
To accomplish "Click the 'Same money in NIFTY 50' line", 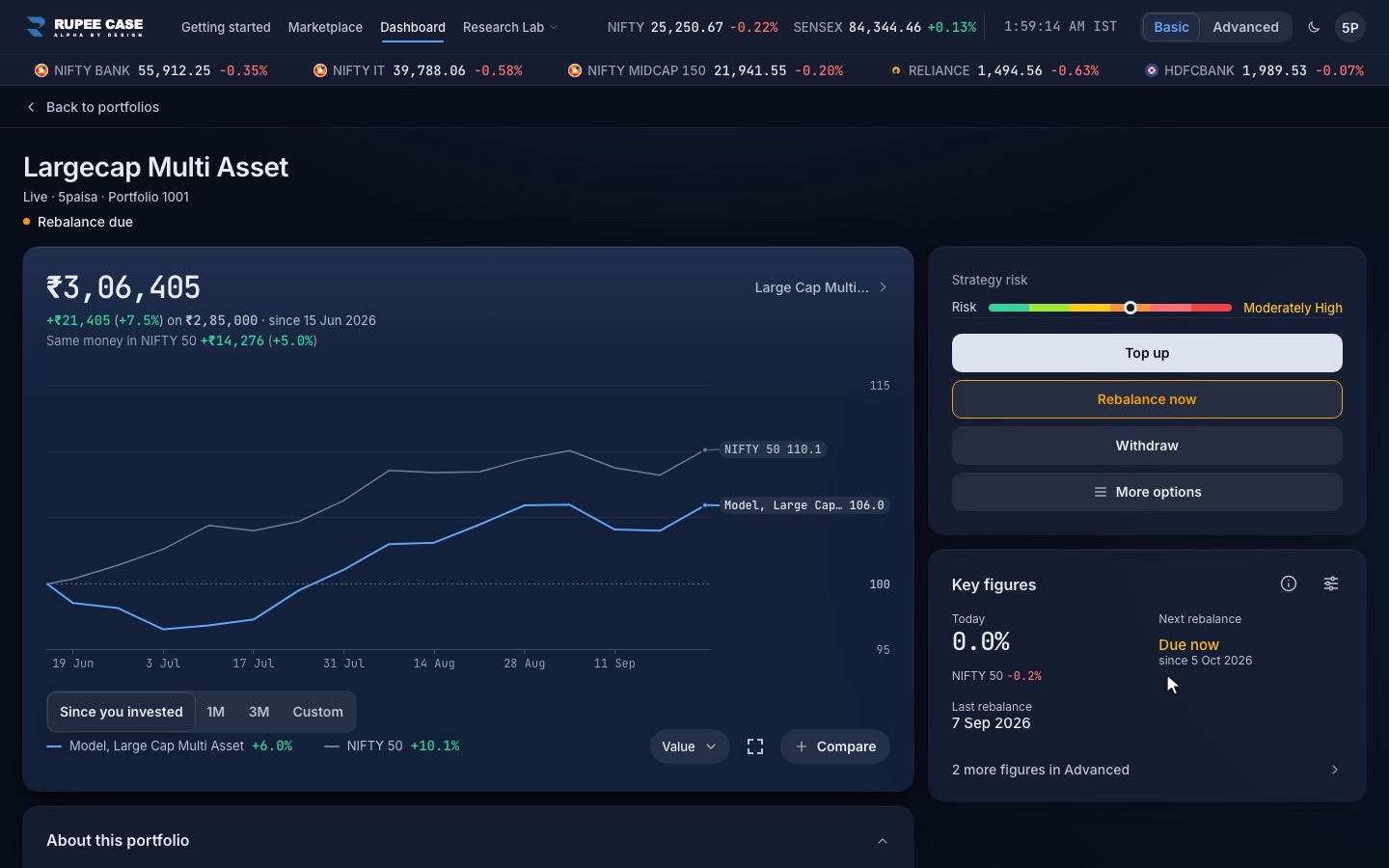I will pyautogui.click(x=181, y=340).
